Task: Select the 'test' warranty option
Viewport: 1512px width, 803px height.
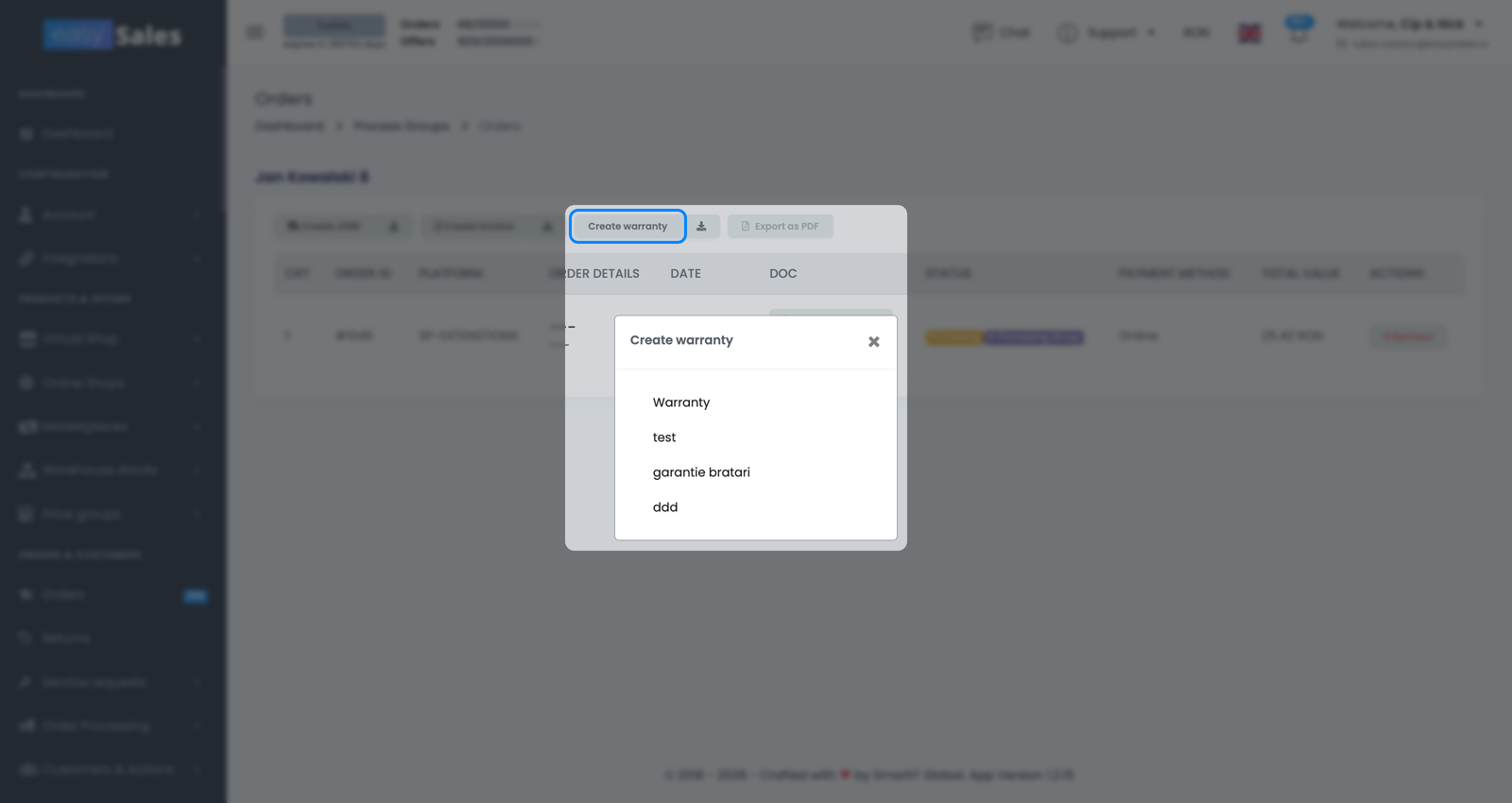Action: tap(664, 437)
